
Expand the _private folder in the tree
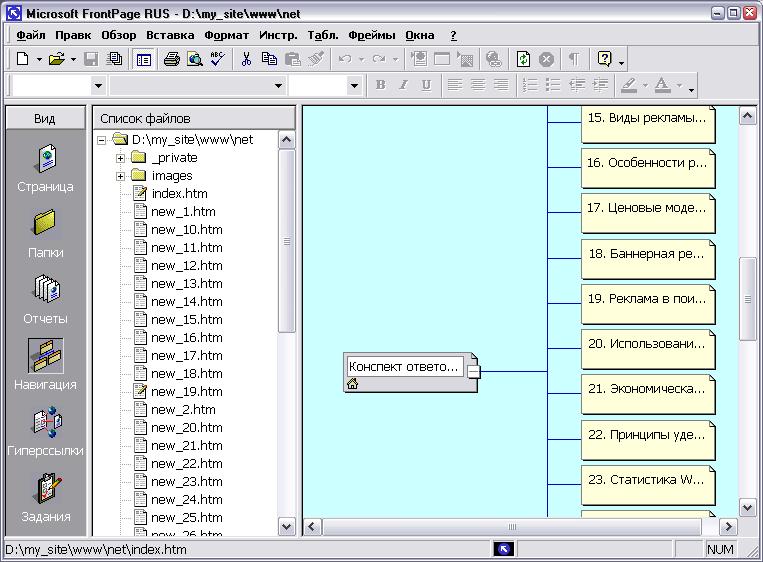click(120, 158)
